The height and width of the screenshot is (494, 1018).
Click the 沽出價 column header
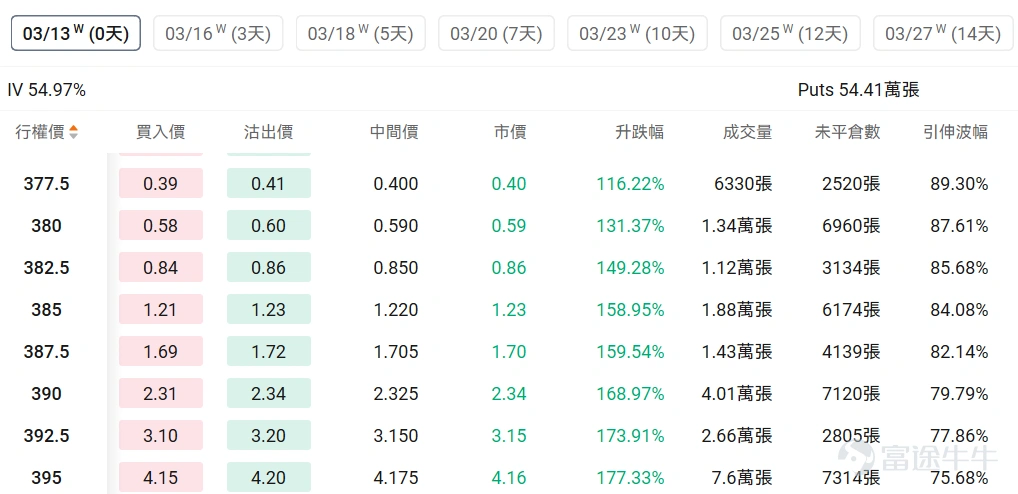(x=268, y=132)
